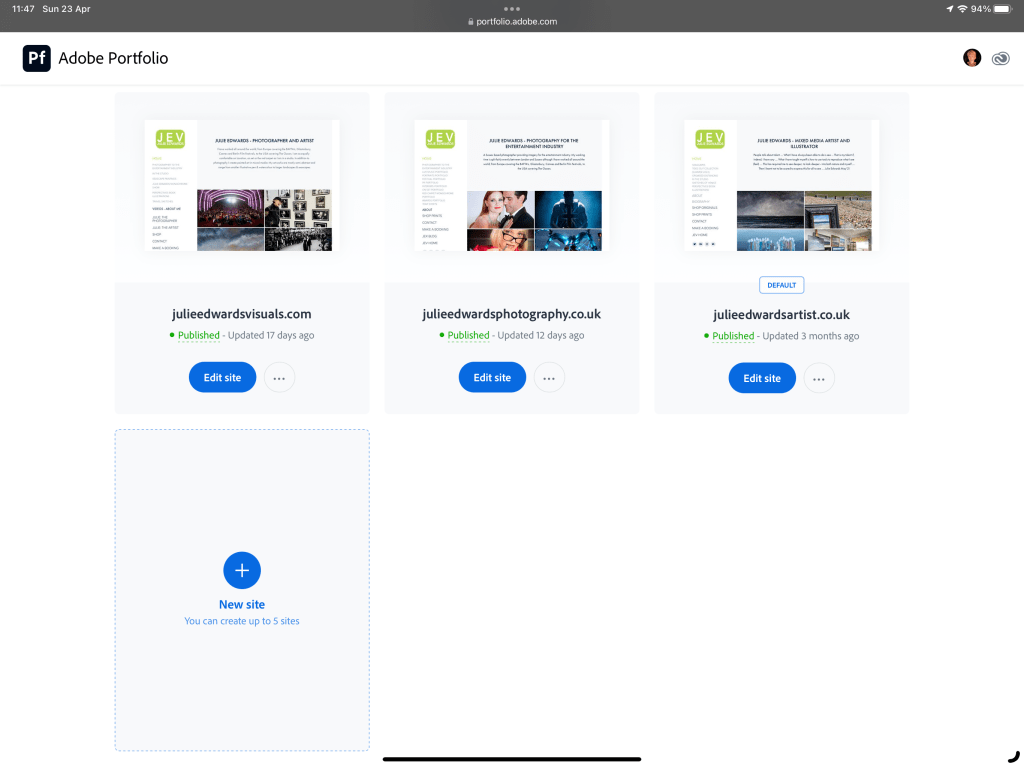
Task: Tap the three-dot multitasking menu at top
Action: pos(512,8)
